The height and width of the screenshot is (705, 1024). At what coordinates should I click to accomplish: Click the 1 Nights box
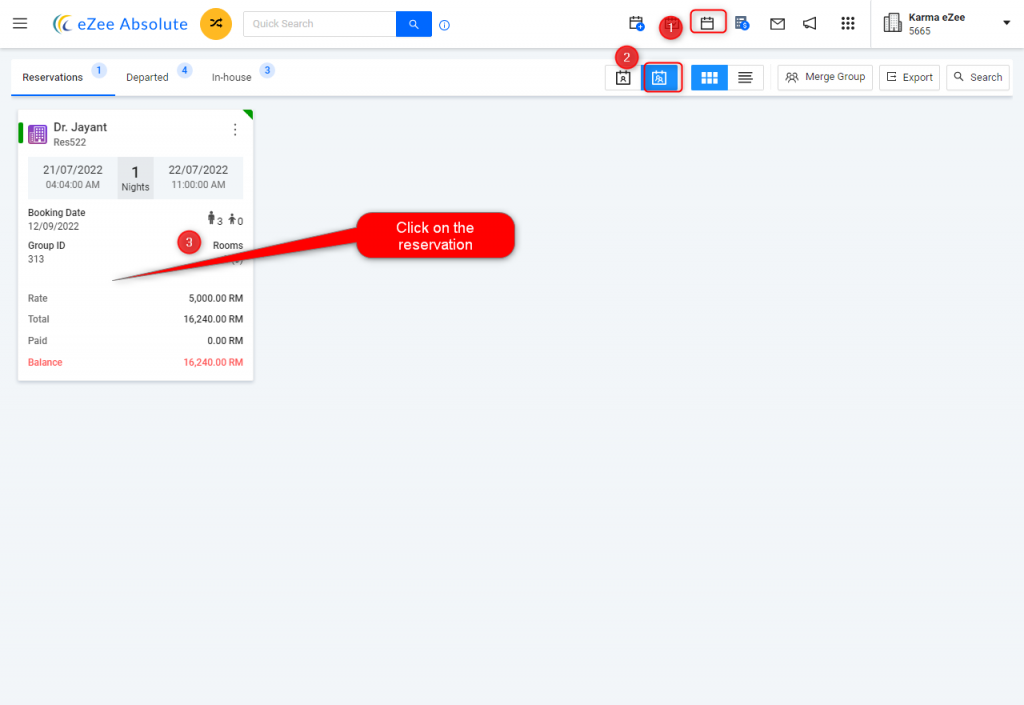pyautogui.click(x=135, y=178)
